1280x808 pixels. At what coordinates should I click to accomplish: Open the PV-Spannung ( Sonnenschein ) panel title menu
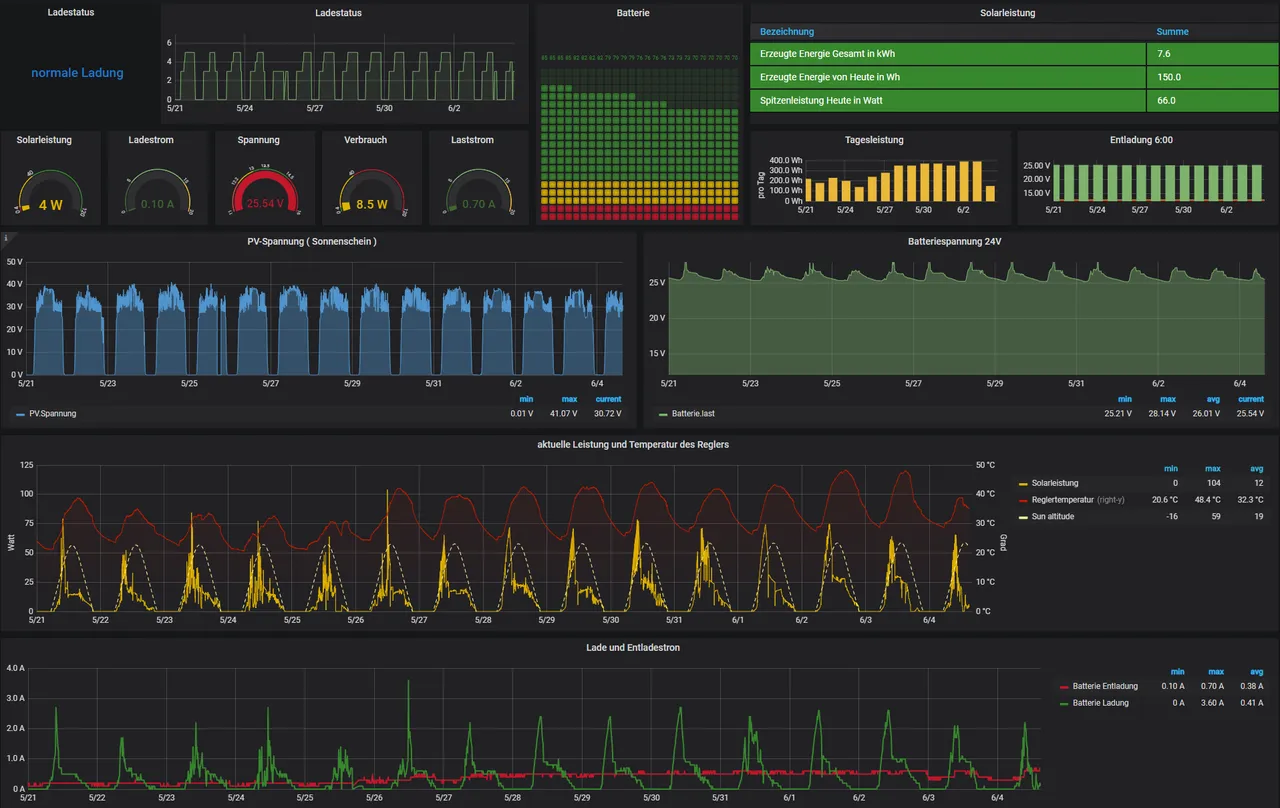pos(312,242)
